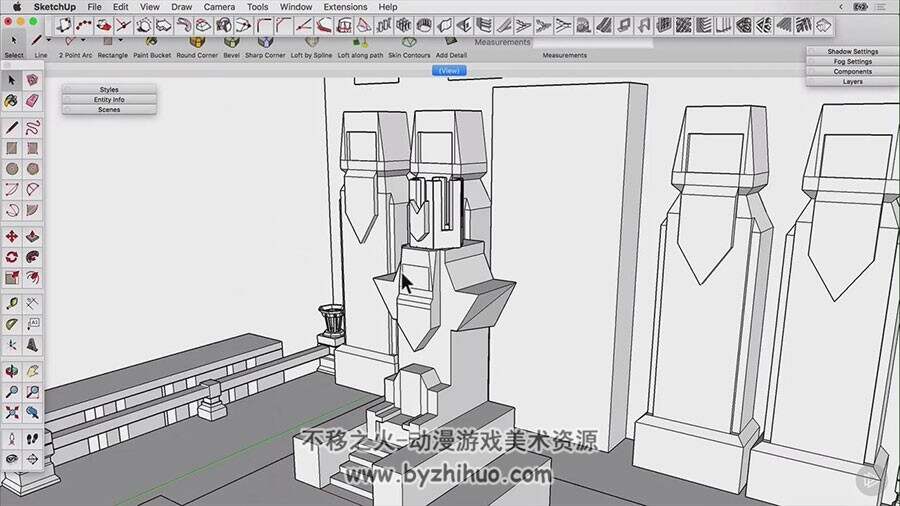Image resolution: width=900 pixels, height=506 pixels.
Task: Select the Line pencil tool in left toolbar
Action: tap(12, 127)
